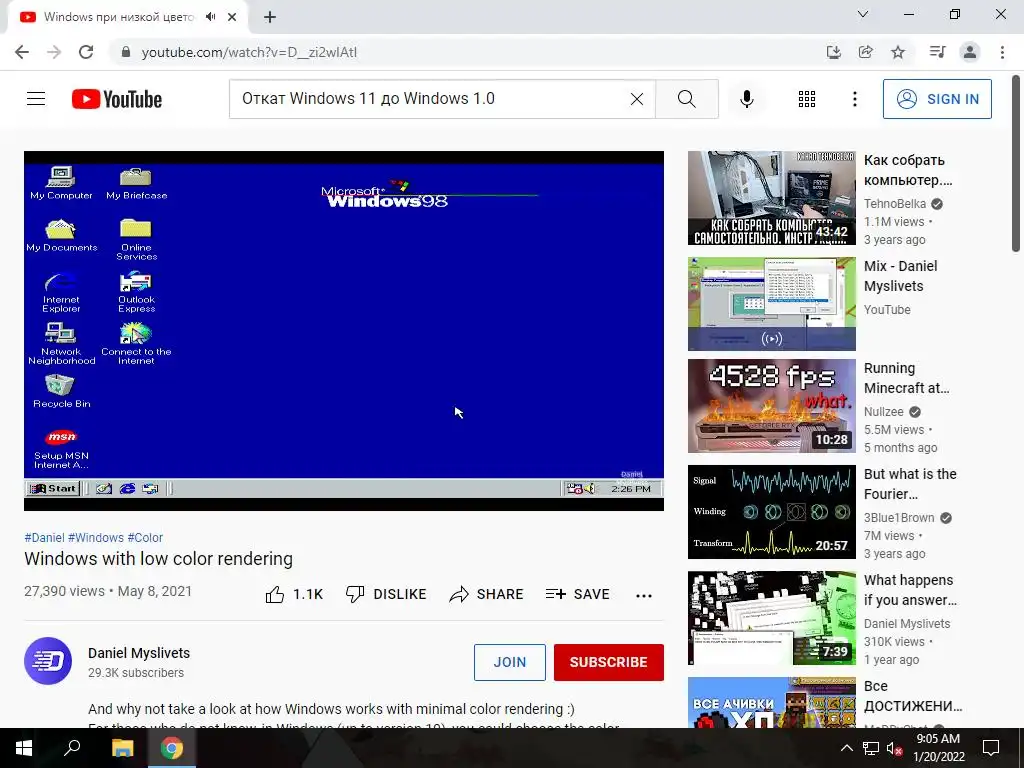Click the Nullzee channel name
Image resolution: width=1024 pixels, height=768 pixels.
click(884, 411)
